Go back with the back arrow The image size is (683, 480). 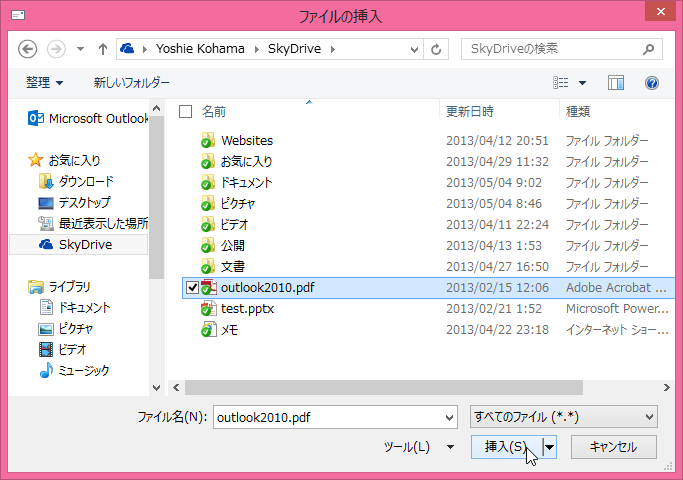pos(27,49)
